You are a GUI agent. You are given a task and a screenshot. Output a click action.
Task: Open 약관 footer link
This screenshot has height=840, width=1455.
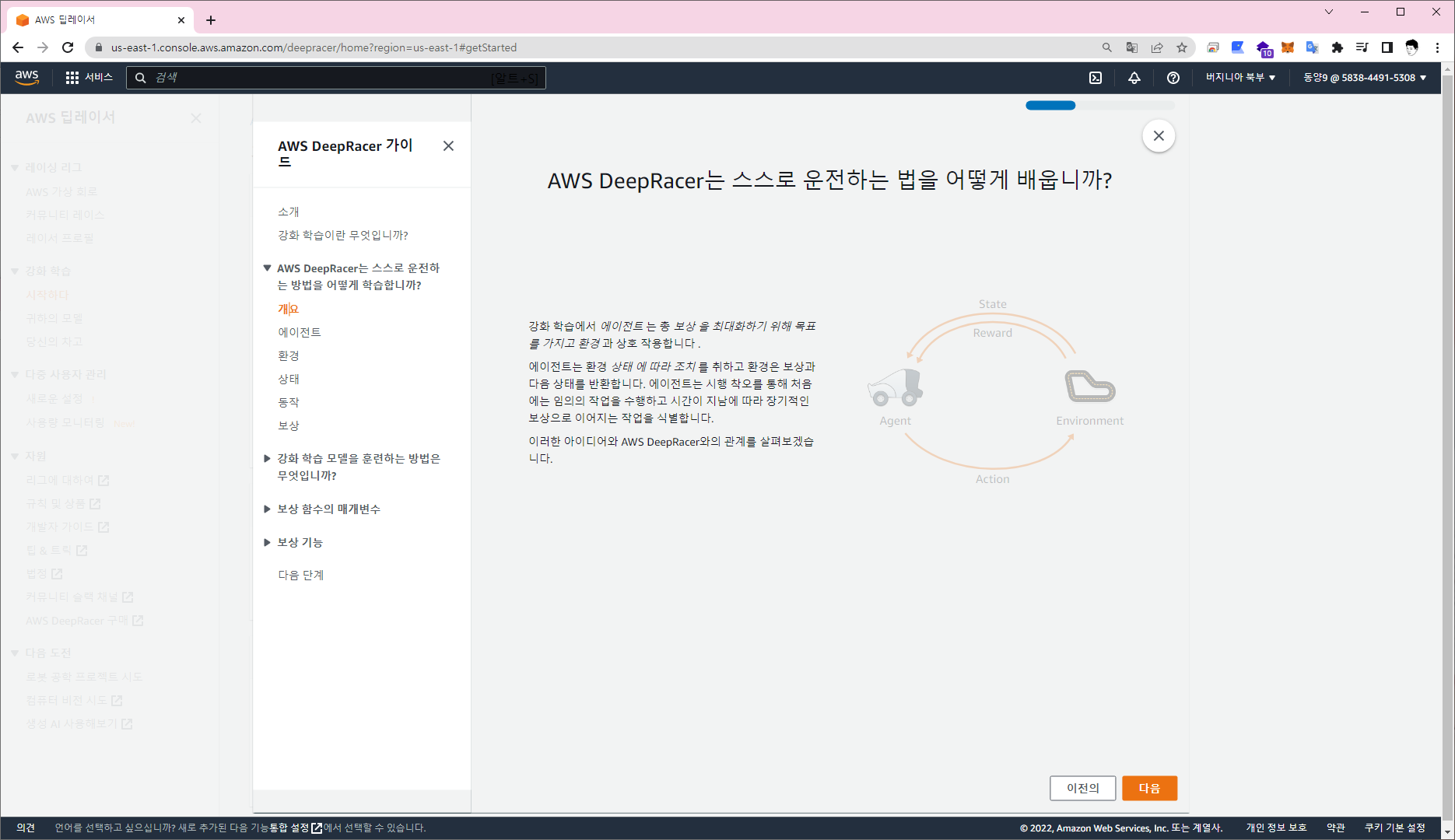click(x=1336, y=828)
